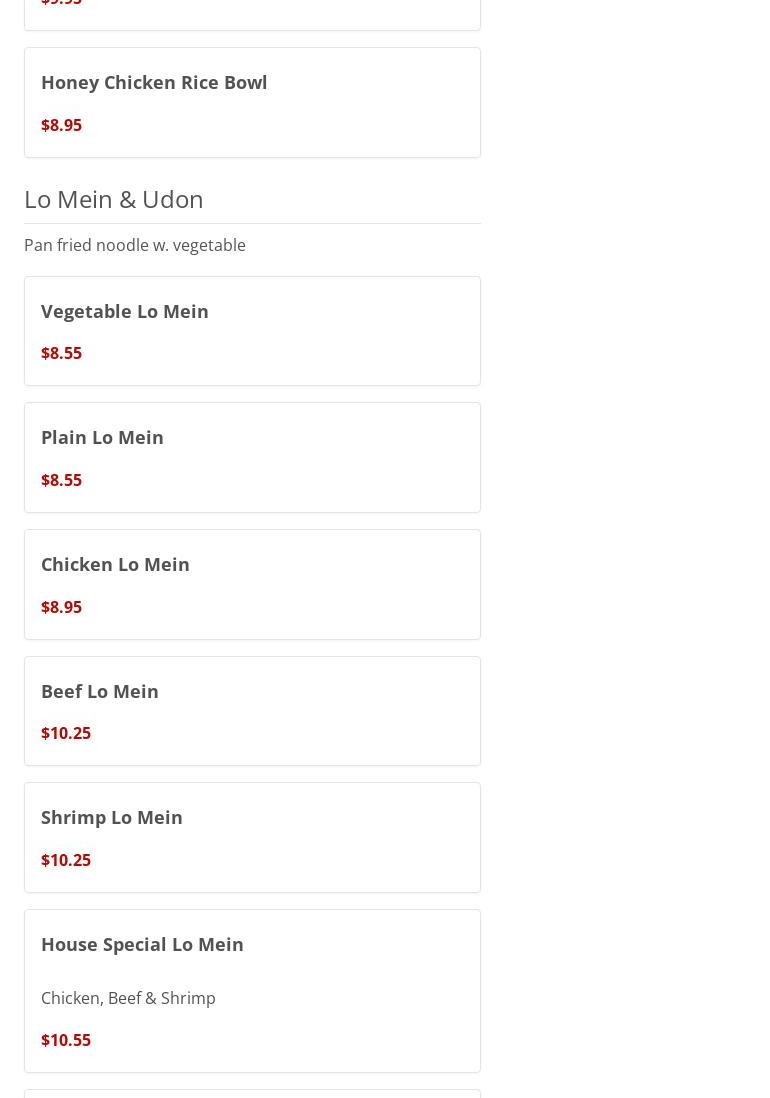Select the Vegetable Lo Mein title
This screenshot has height=1098, width=770.
[x=125, y=311]
